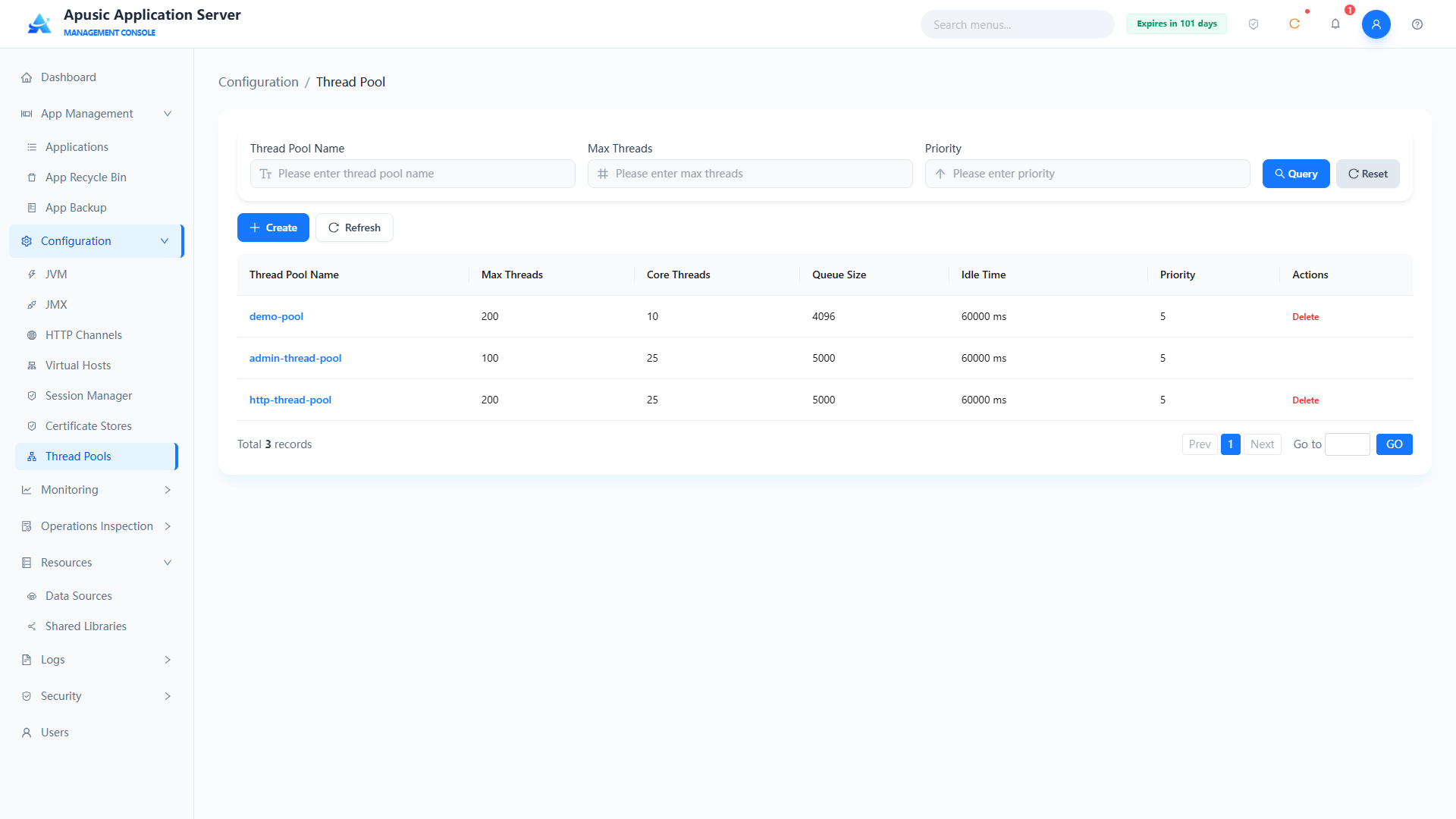Delete the demo-pool row
Viewport: 1456px width, 819px height.
1306,317
